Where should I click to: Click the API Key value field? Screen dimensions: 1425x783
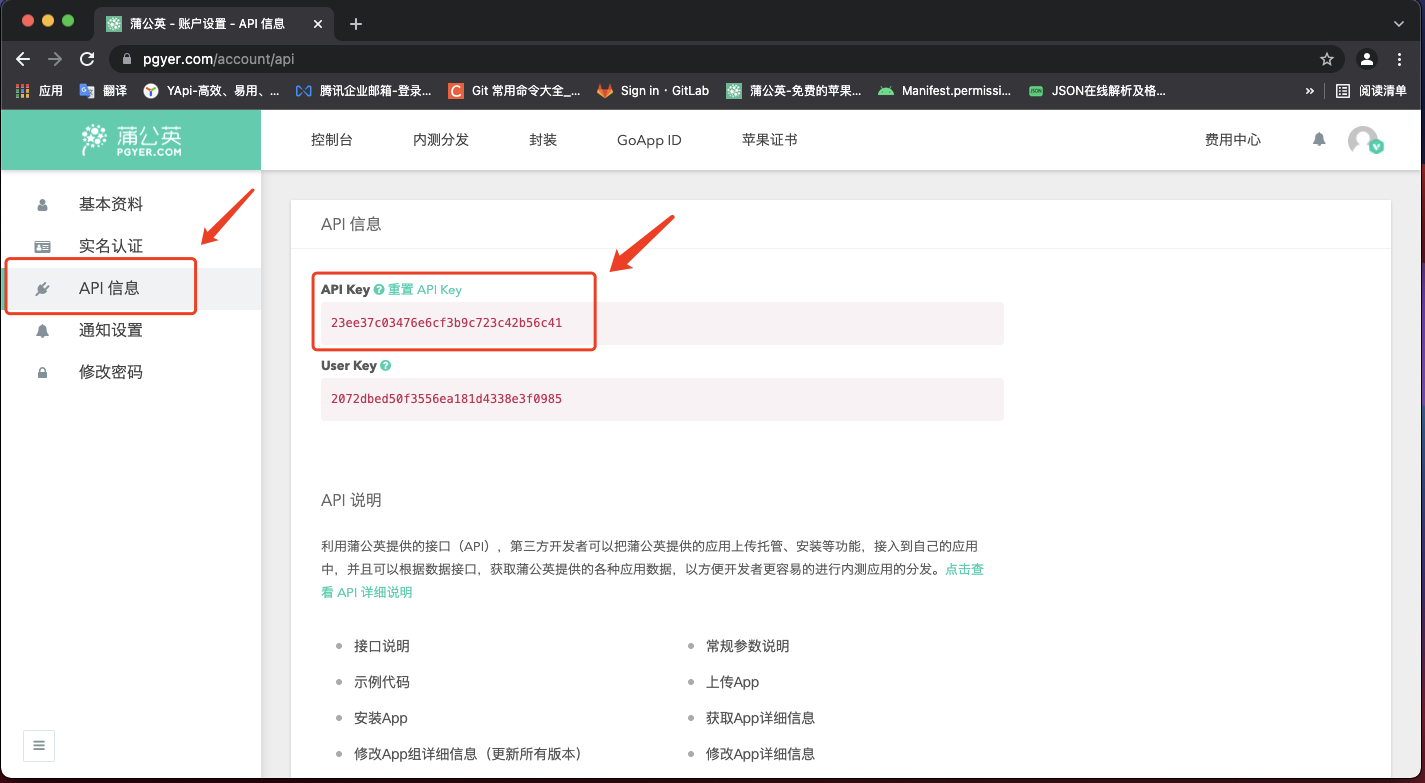(x=660, y=323)
